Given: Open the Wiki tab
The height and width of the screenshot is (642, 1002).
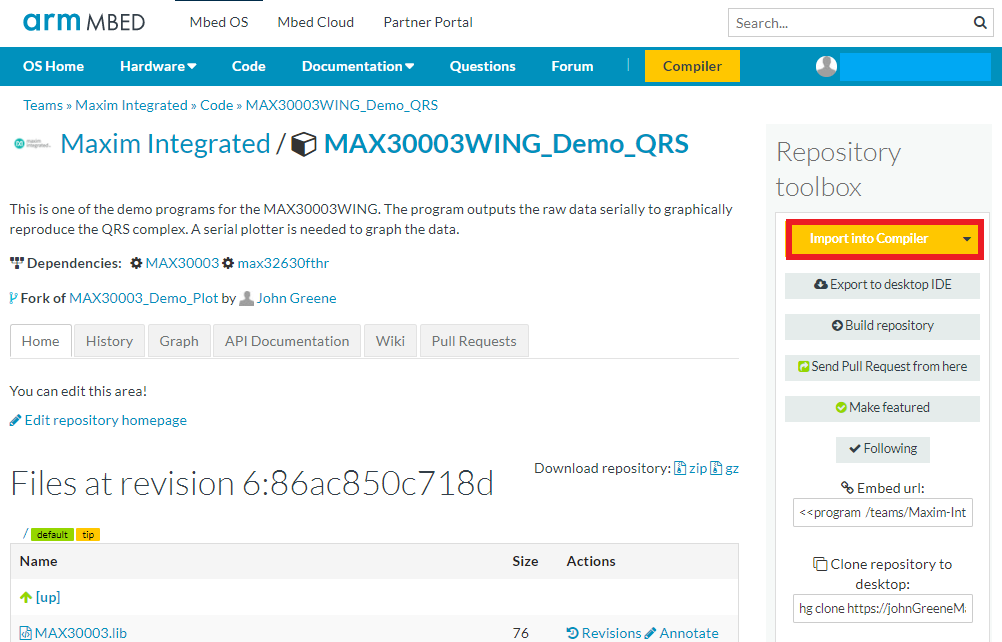Looking at the screenshot, I should pos(390,341).
